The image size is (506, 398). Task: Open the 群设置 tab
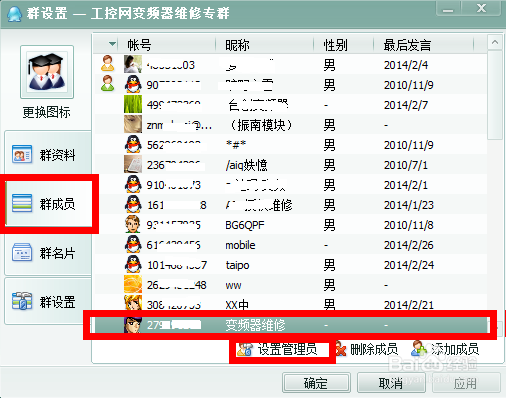[x=48, y=302]
